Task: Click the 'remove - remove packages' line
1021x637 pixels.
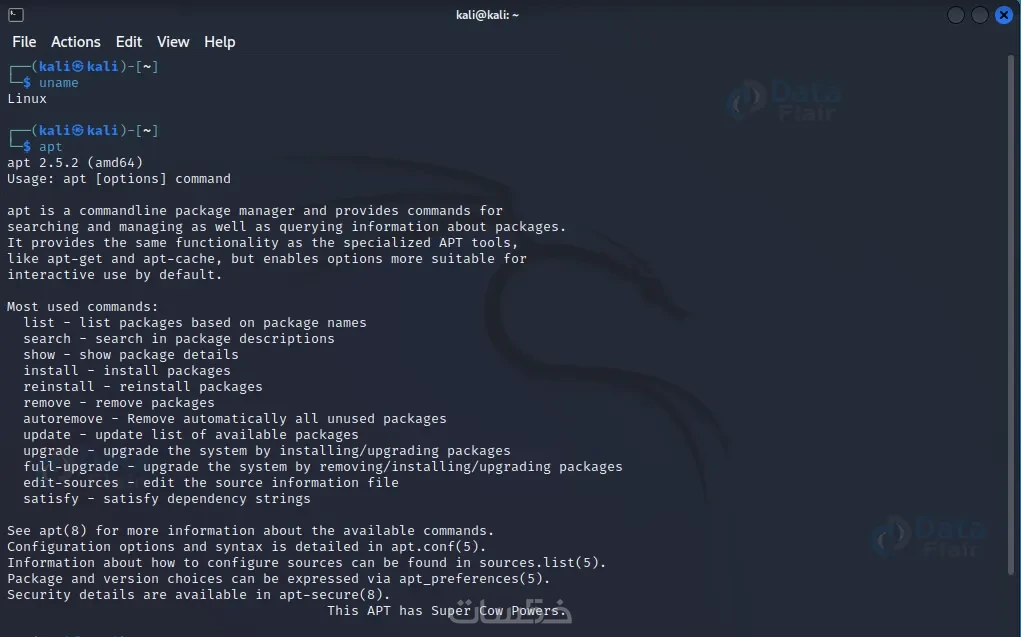Action: click(119, 403)
